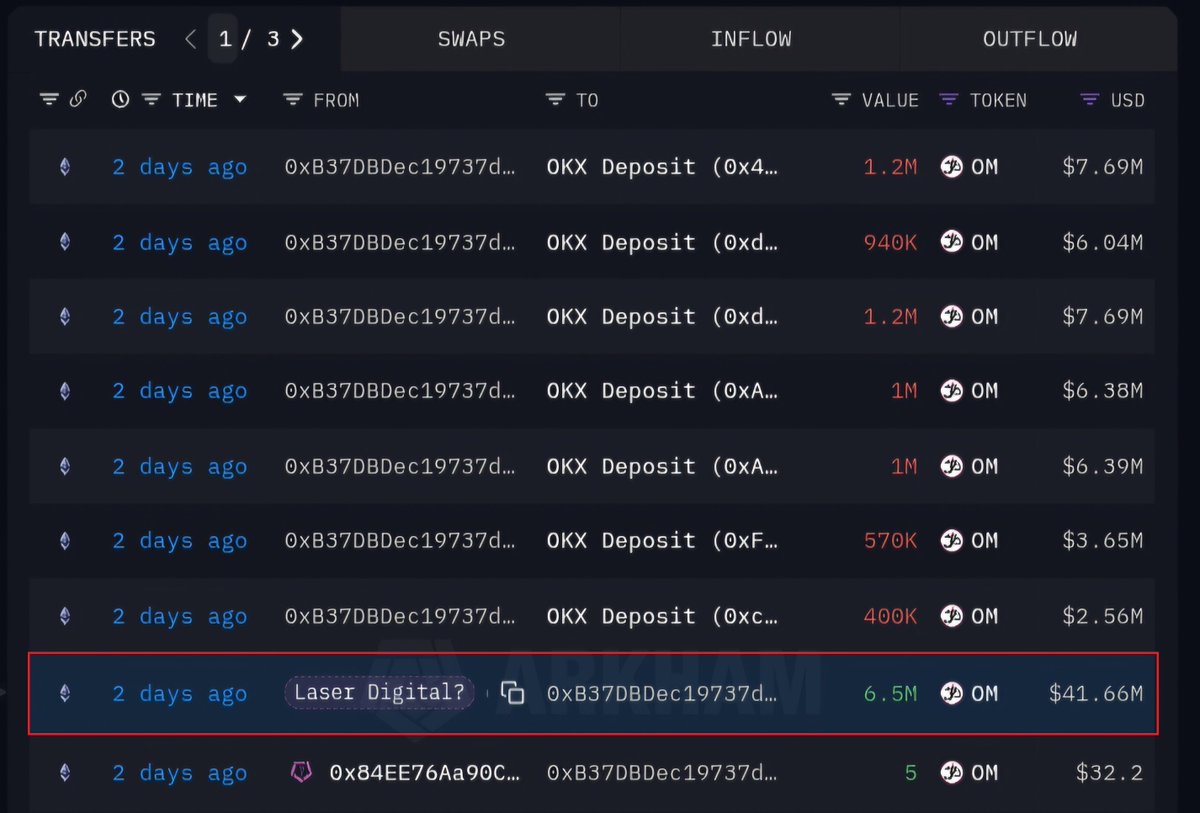The height and width of the screenshot is (813, 1200).
Task: Click the Ethereum chain icon in the $32.2 row
Action: tap(65, 772)
